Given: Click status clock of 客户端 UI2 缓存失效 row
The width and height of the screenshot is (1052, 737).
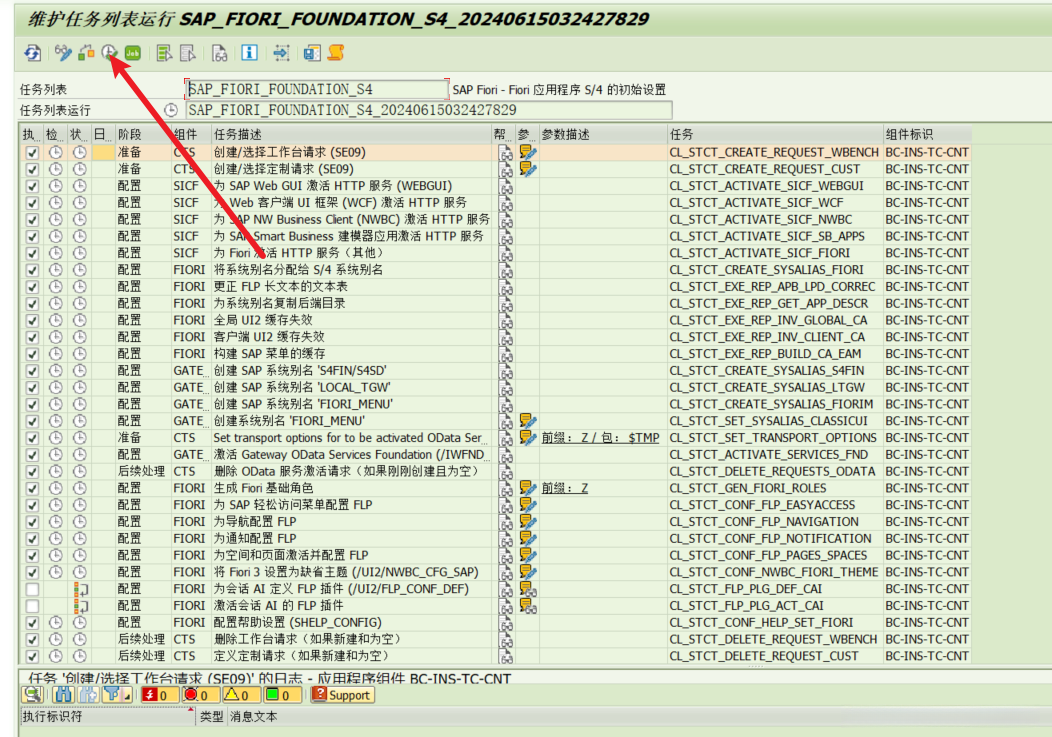Looking at the screenshot, I should click(79, 337).
